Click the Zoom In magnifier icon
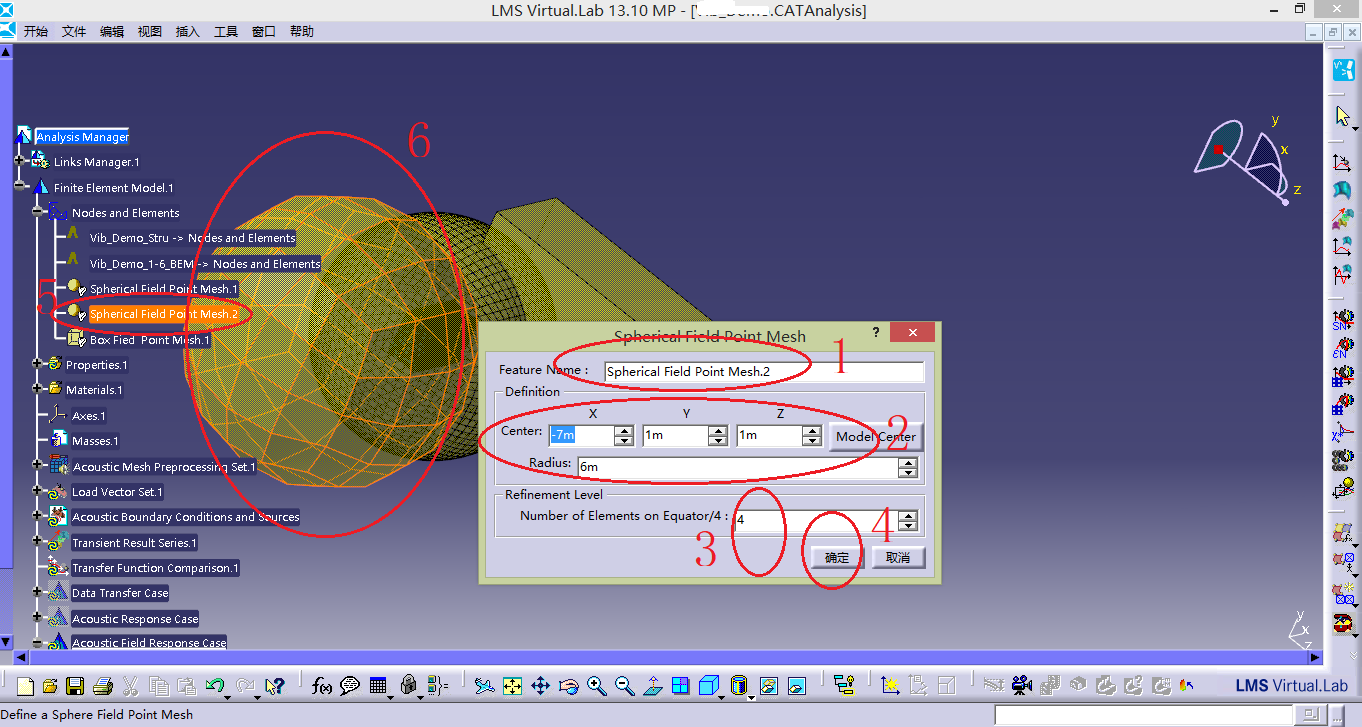Screen dimensions: 1362x727 (x=596, y=686)
